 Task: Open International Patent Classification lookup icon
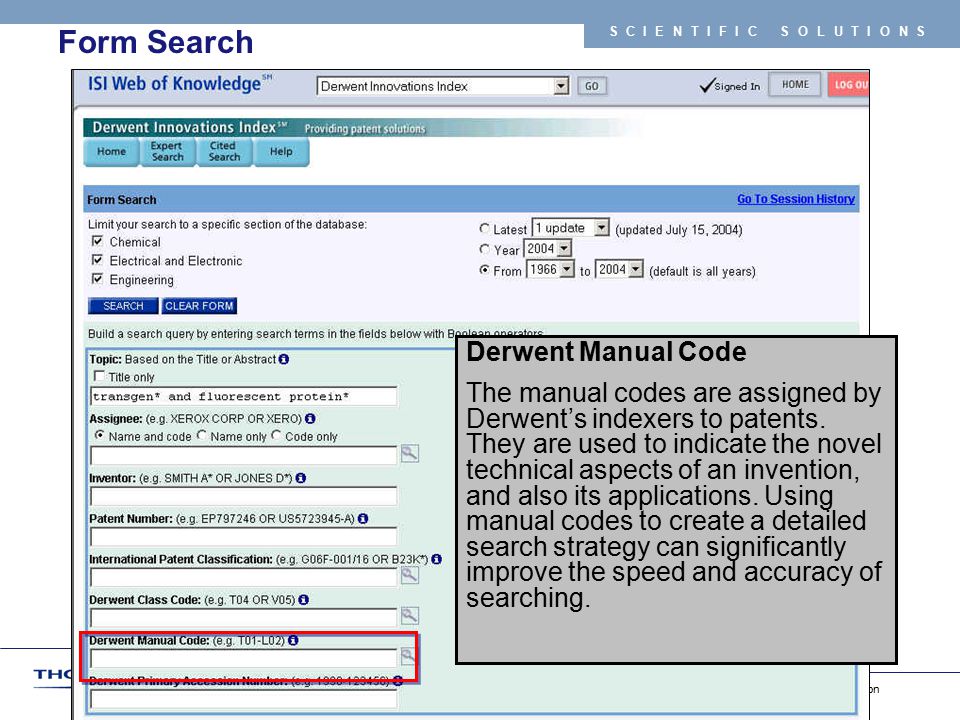coord(410,575)
